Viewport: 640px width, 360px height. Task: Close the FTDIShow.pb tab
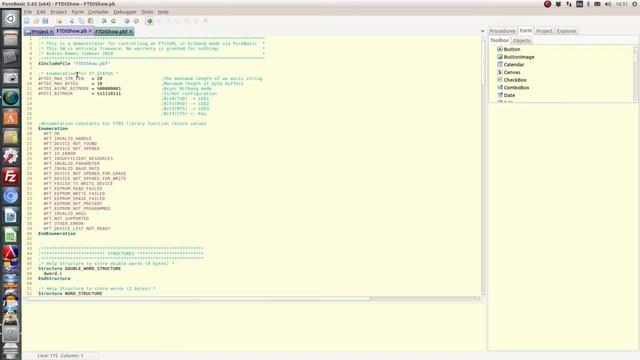click(90, 31)
